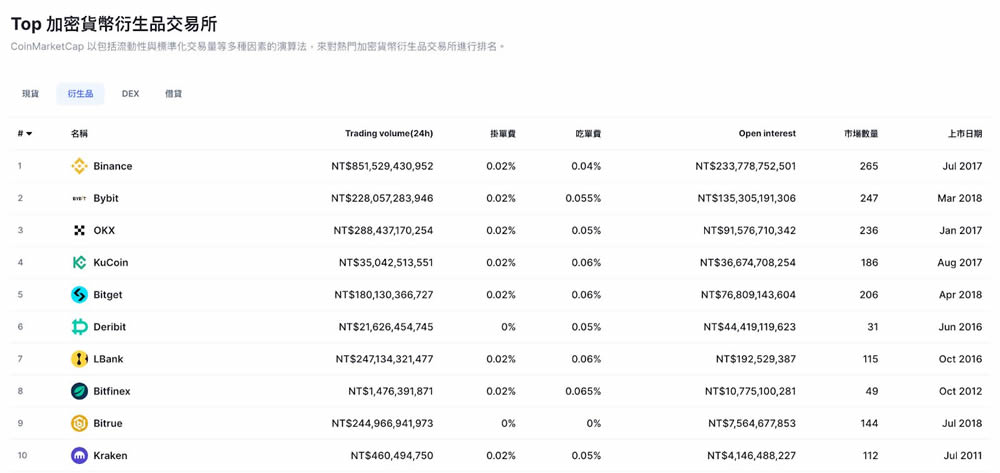Sort by 上市日期 column header
The height and width of the screenshot is (473, 1000).
(965, 133)
